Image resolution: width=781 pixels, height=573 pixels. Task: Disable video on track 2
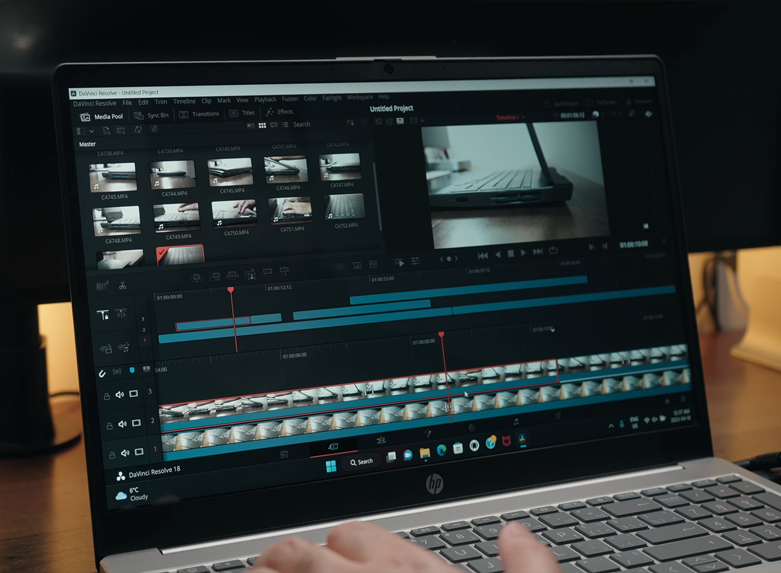click(136, 423)
